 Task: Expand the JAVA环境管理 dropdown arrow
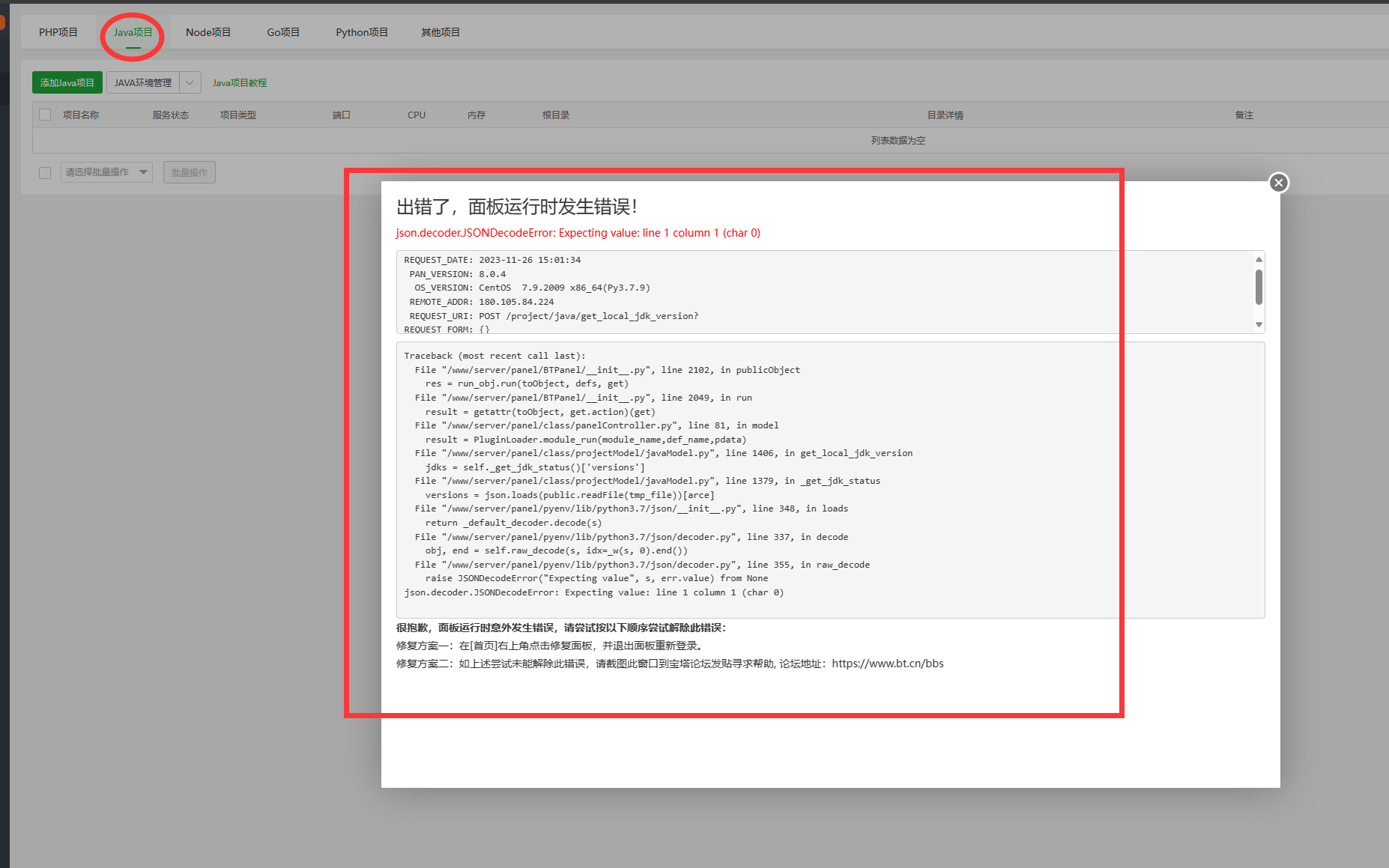coord(190,82)
